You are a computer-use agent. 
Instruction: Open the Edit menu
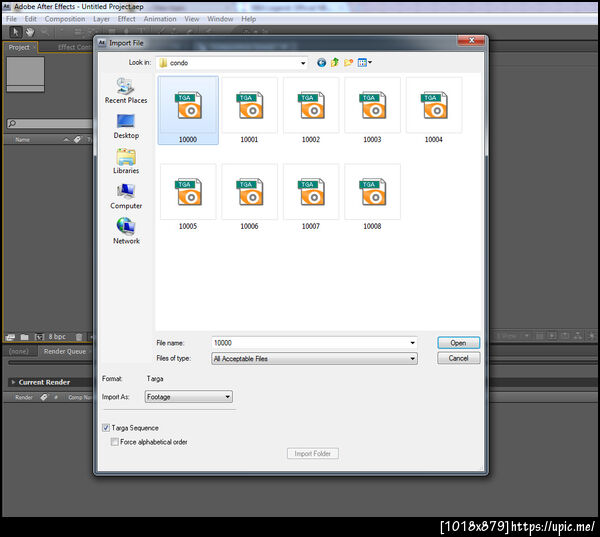click(x=30, y=19)
